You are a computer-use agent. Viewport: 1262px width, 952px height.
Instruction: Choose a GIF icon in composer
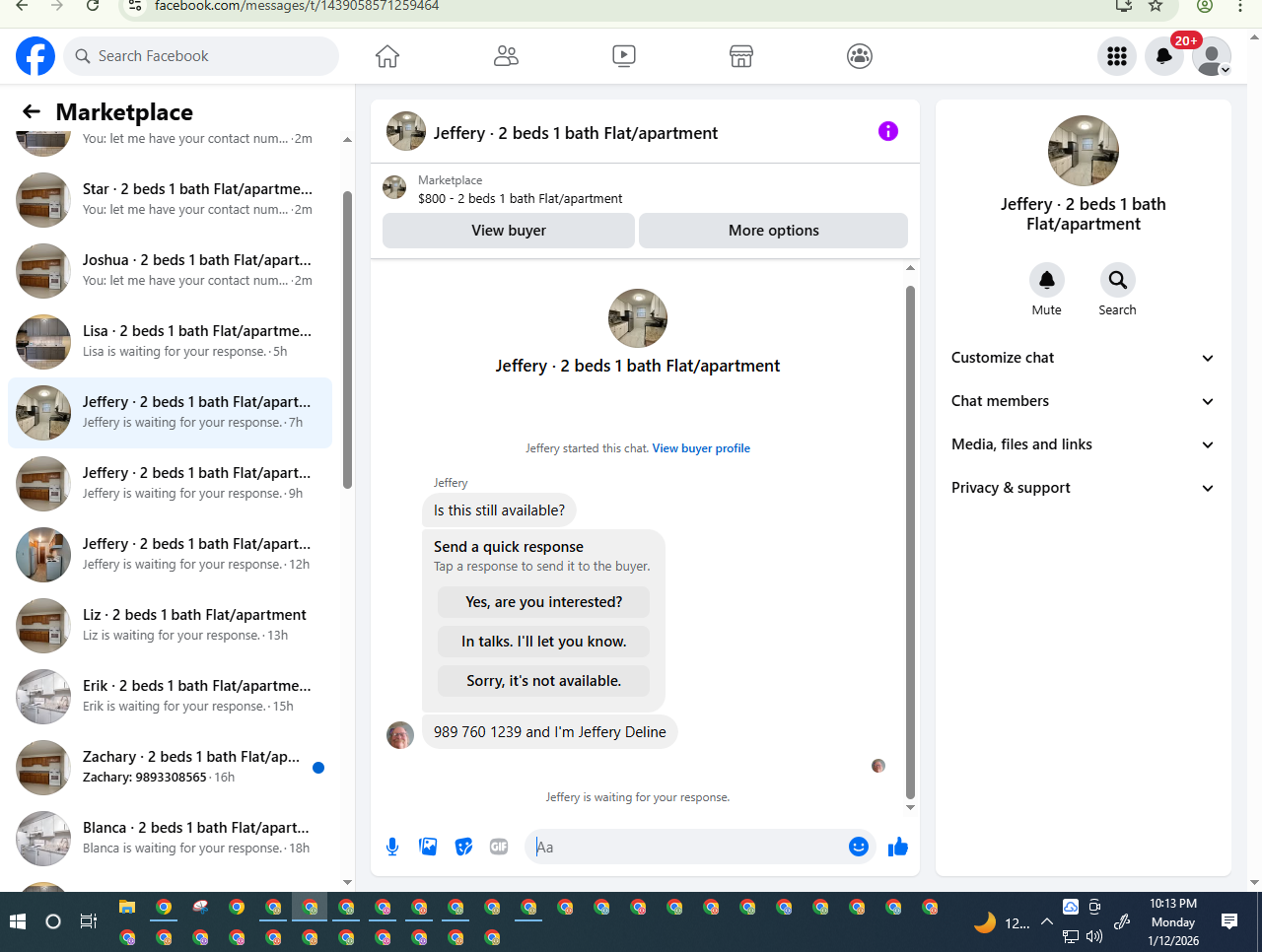click(499, 847)
